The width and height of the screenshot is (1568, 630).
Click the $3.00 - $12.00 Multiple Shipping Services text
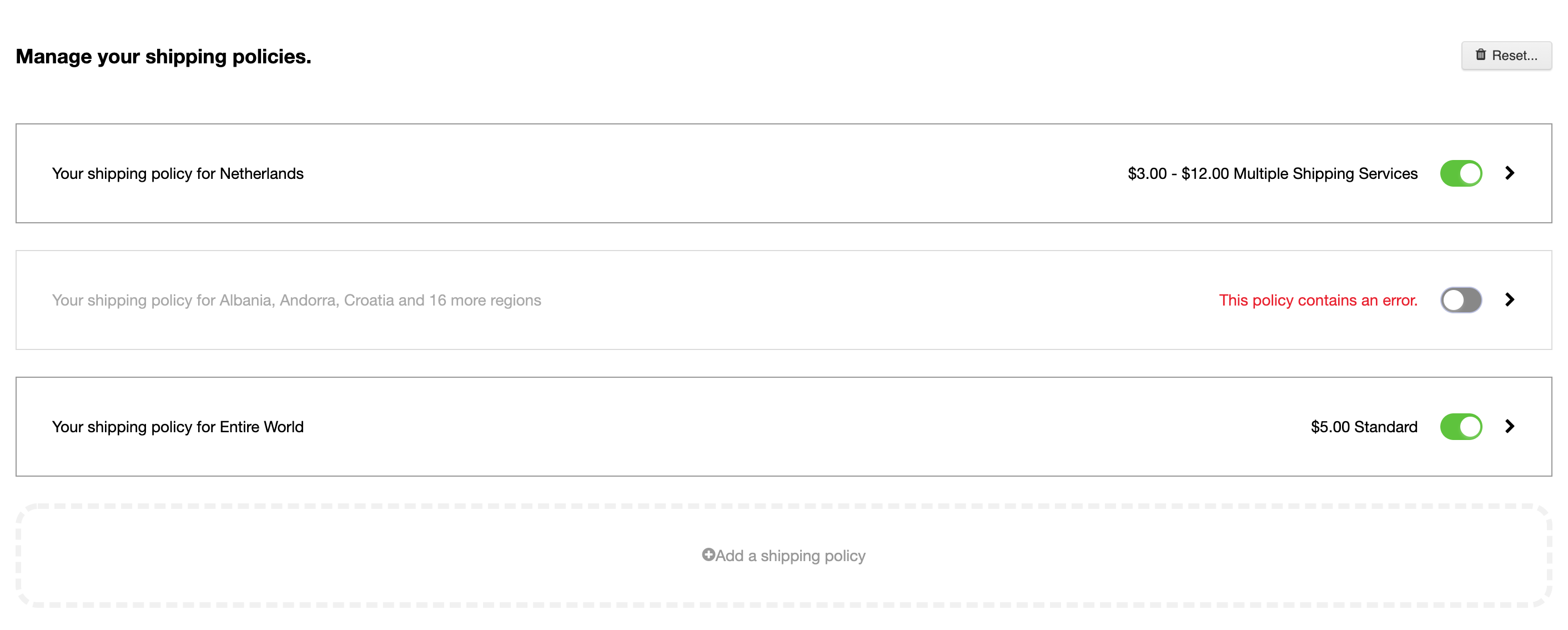1273,174
